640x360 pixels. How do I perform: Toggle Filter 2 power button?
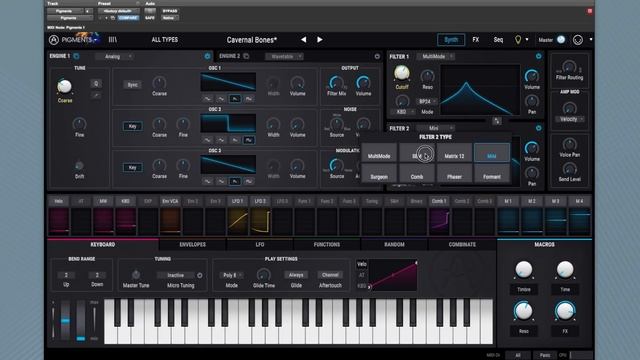[538, 128]
